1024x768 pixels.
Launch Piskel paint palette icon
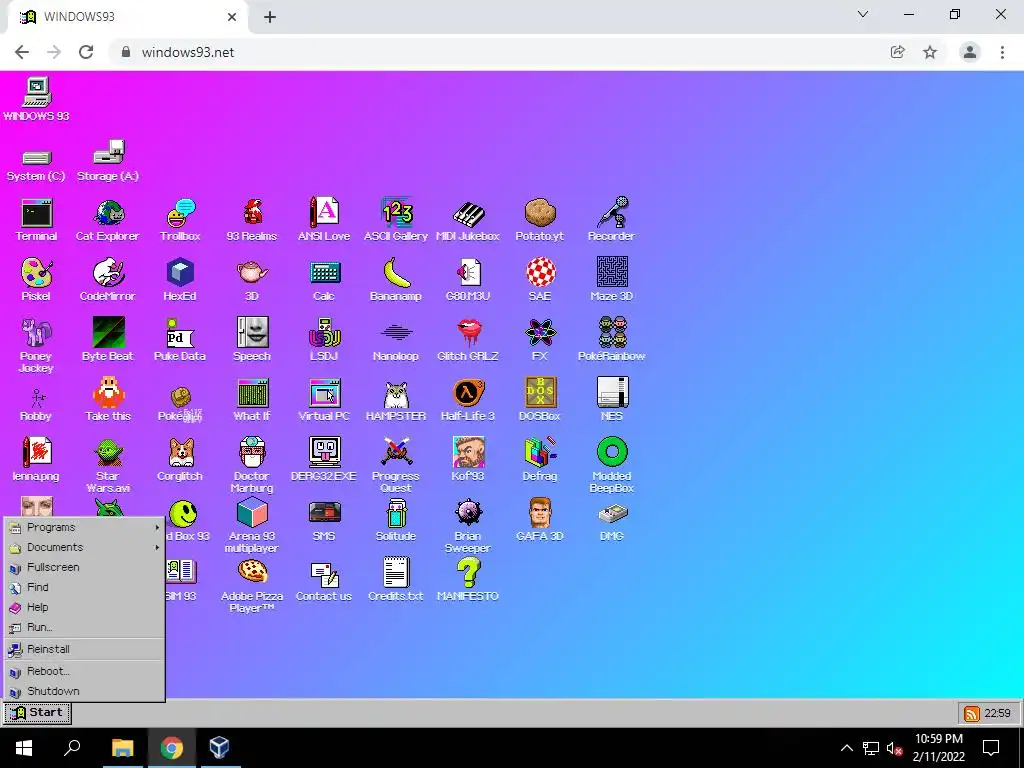click(36, 280)
